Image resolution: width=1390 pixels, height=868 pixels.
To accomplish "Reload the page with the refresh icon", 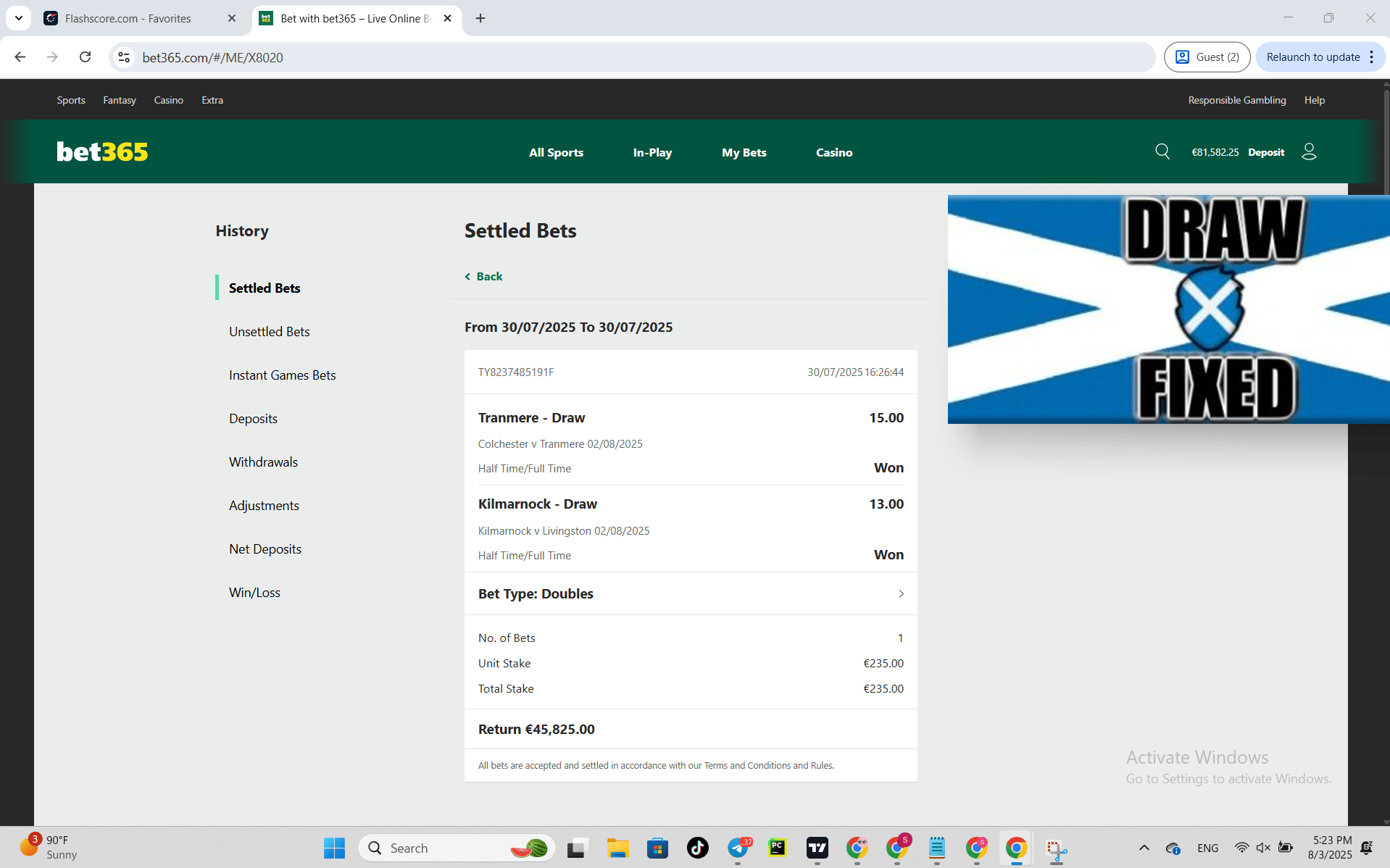I will 86,57.
